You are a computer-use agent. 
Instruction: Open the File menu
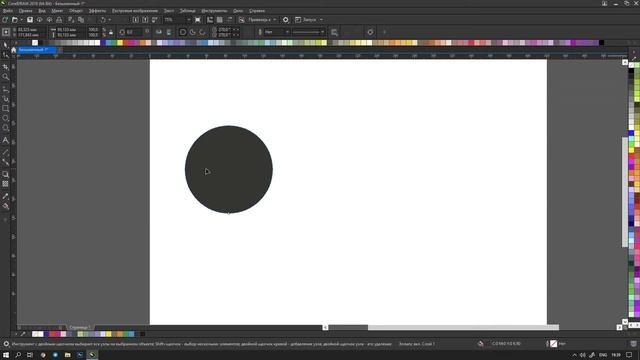pos(7,11)
